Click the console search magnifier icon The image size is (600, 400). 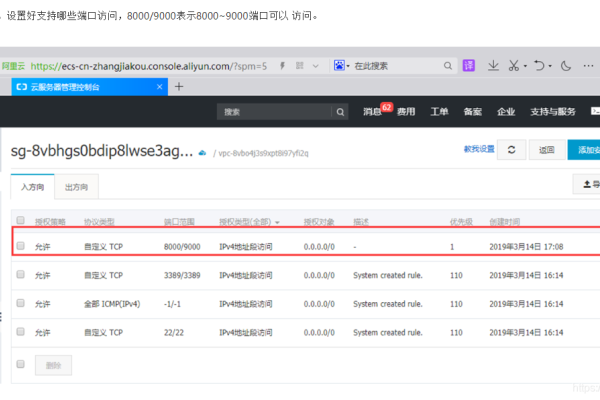[340, 112]
